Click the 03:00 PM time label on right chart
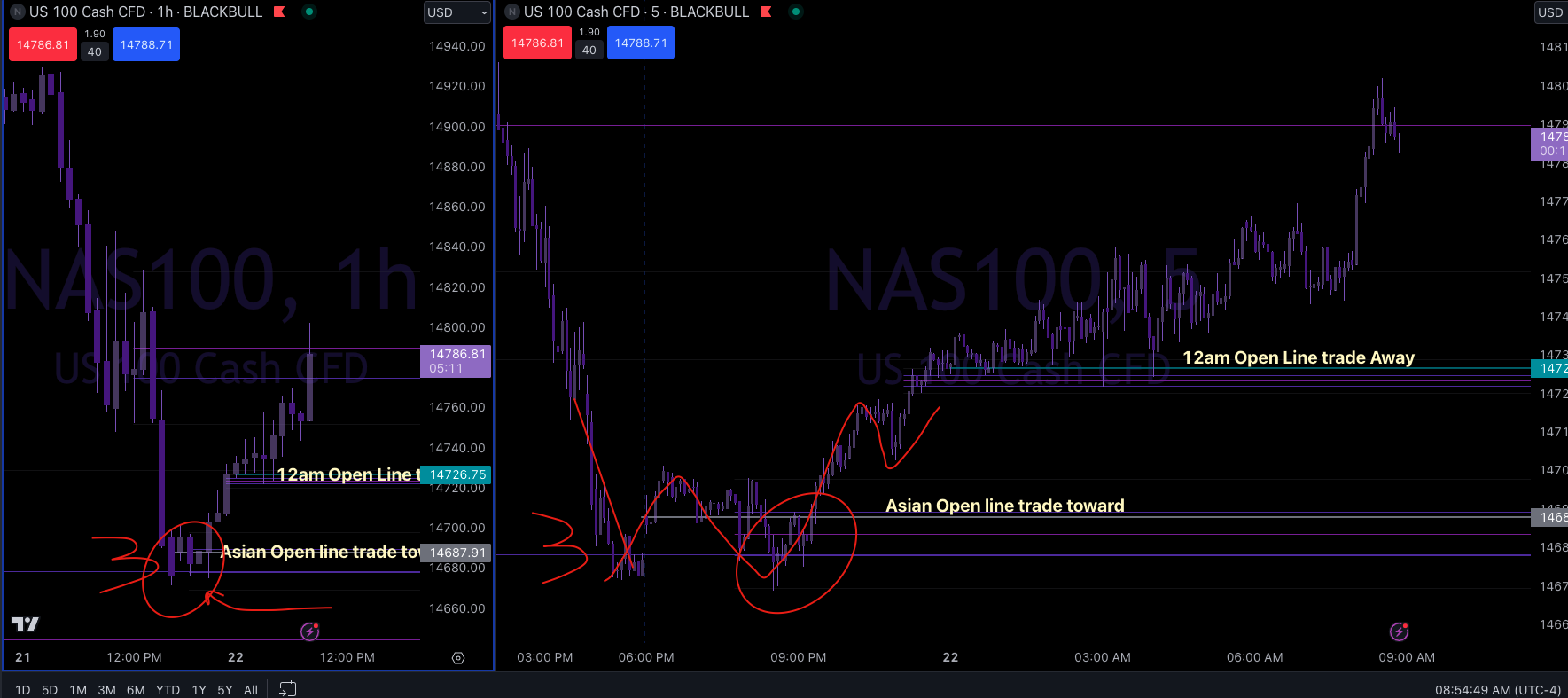This screenshot has height=698, width=1568. click(545, 657)
